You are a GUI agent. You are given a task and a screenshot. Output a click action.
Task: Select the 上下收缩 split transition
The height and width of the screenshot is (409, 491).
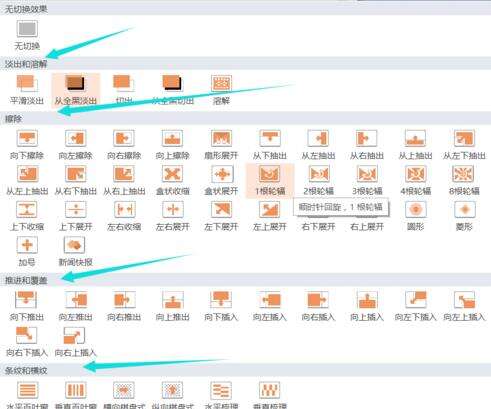click(27, 216)
